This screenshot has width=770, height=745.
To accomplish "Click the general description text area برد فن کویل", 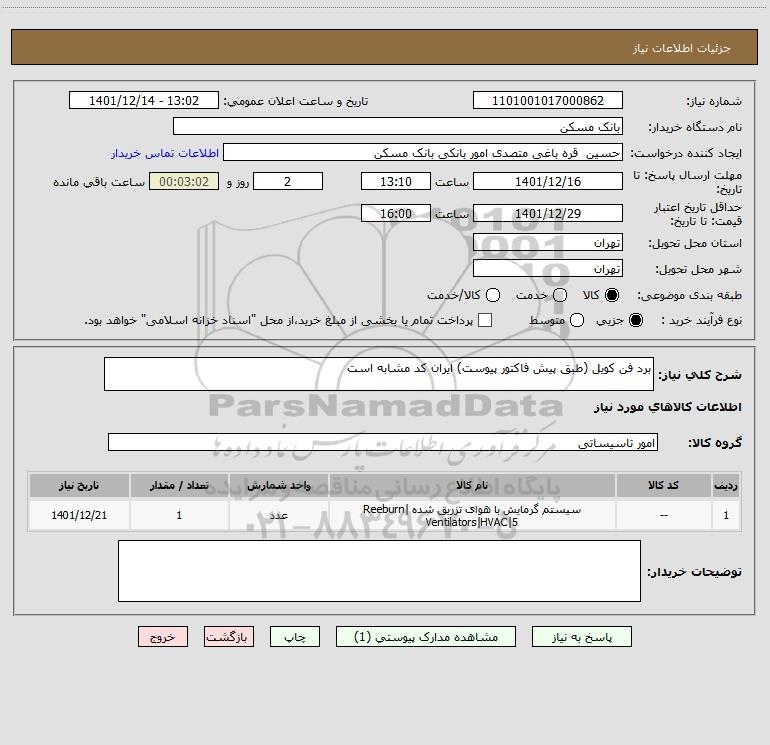I will click(379, 374).
